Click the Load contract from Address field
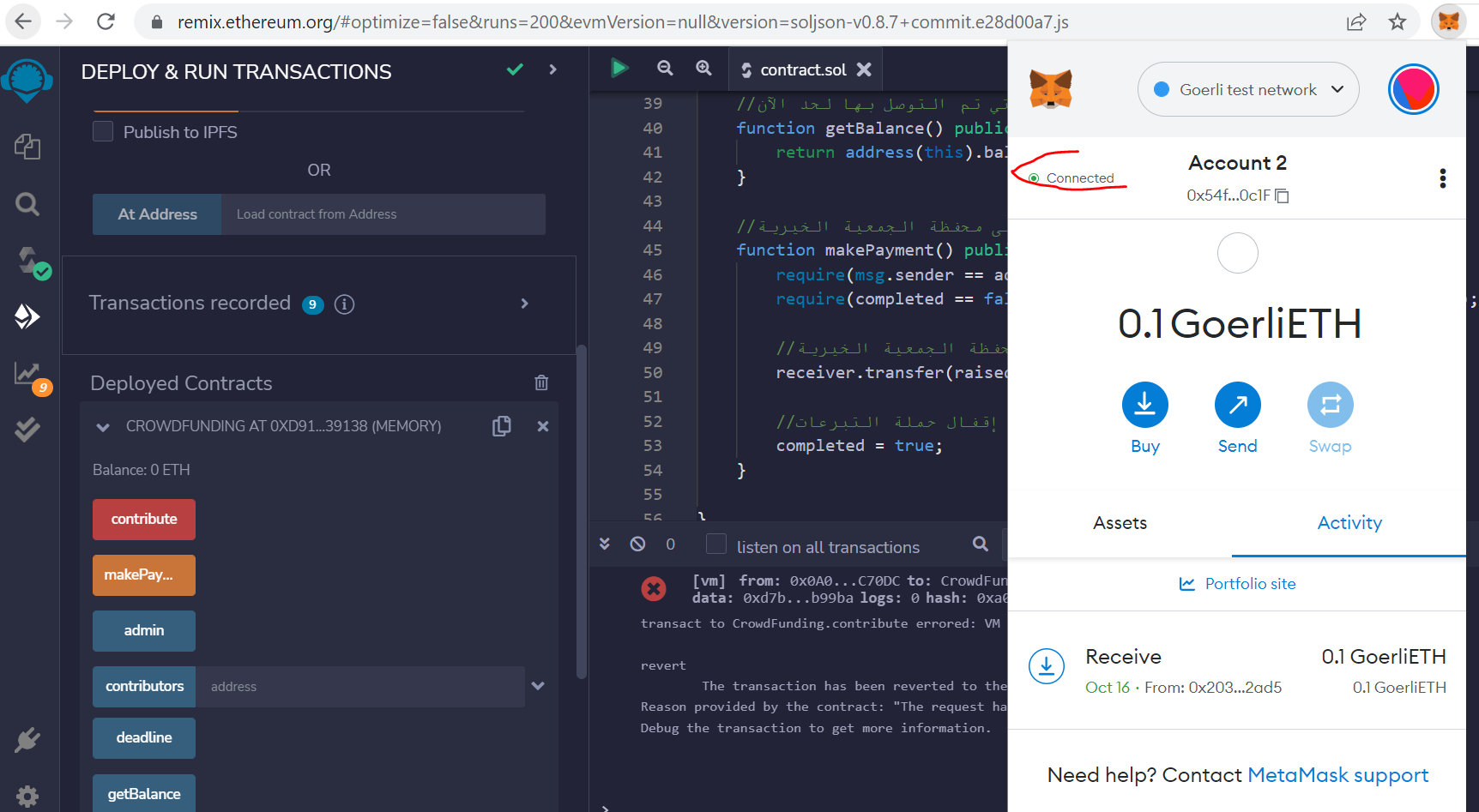The image size is (1479, 812). pyautogui.click(x=383, y=214)
